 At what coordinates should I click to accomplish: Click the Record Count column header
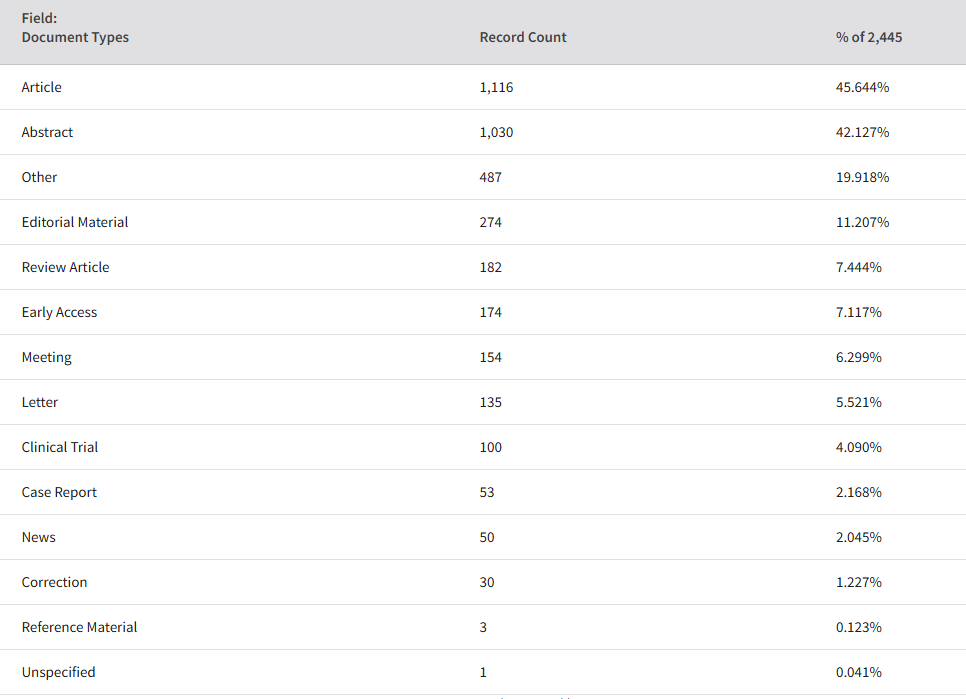click(522, 37)
